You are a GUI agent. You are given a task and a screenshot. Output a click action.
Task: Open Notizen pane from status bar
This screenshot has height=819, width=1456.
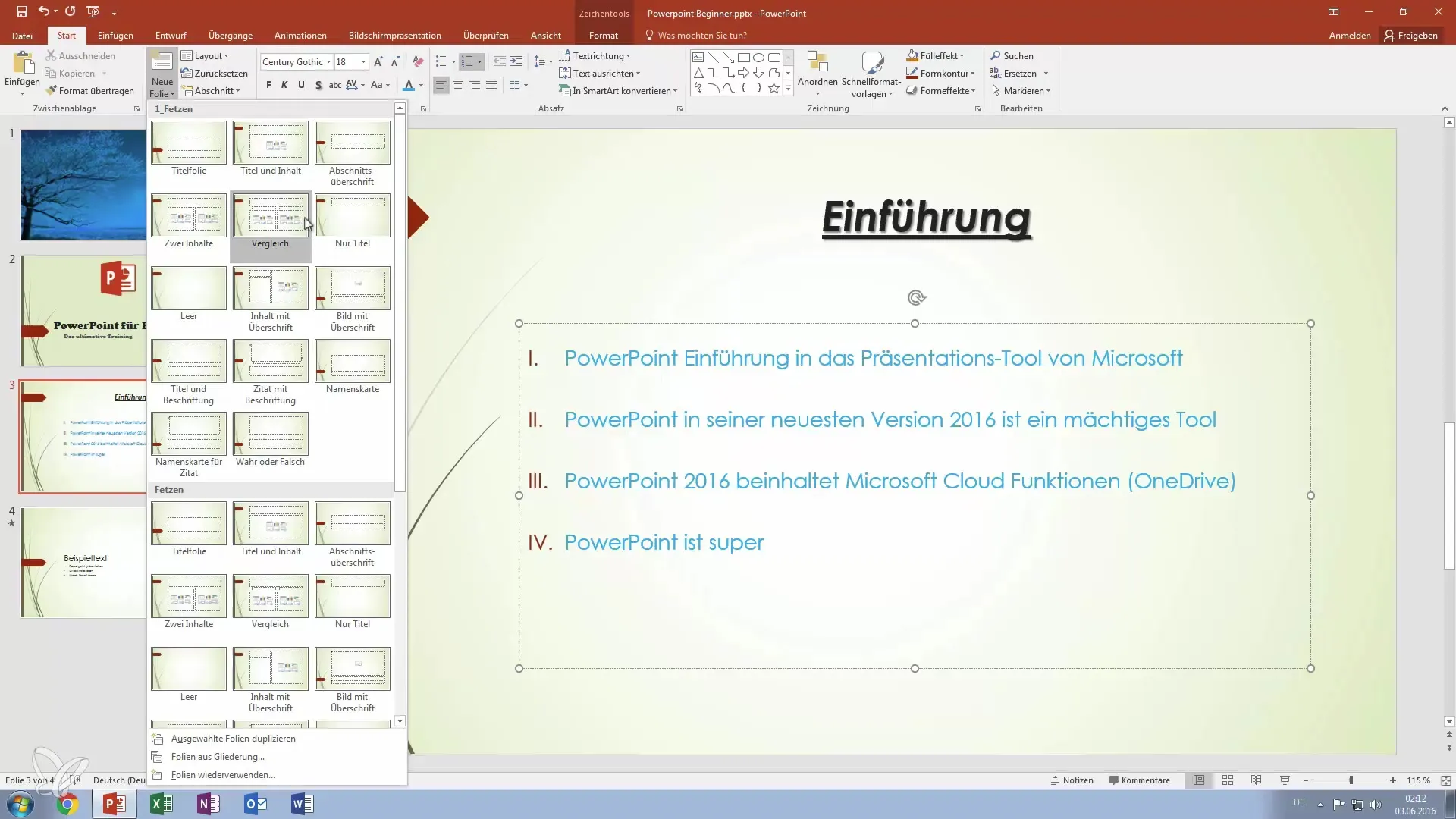click(x=1072, y=780)
